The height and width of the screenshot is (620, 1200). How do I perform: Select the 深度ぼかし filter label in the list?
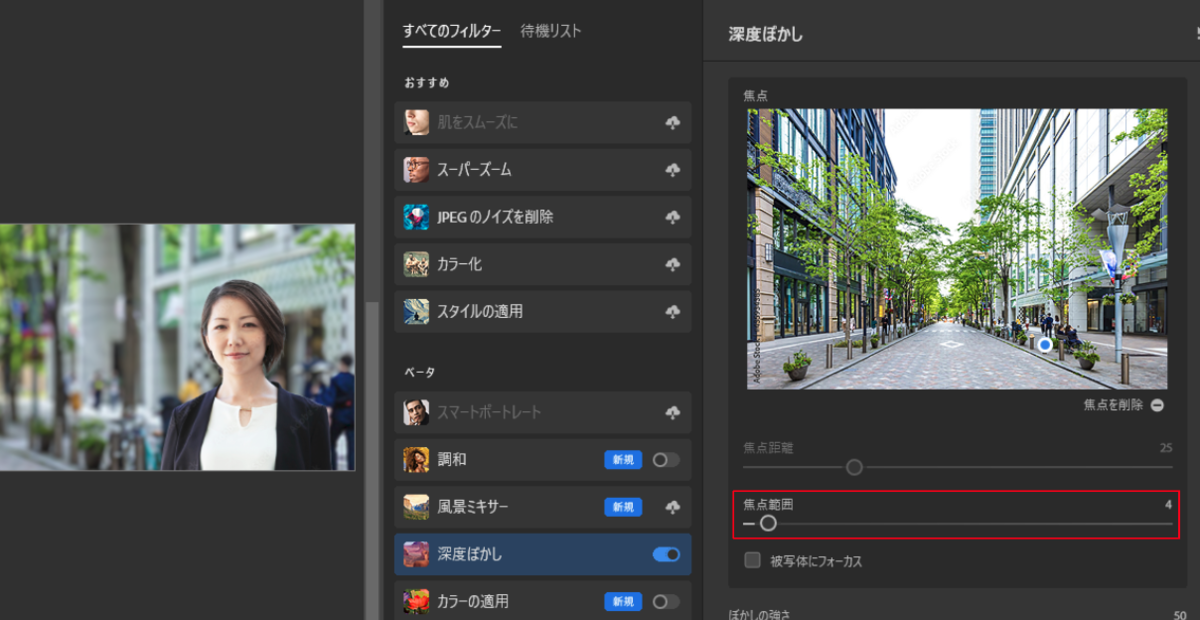point(469,554)
